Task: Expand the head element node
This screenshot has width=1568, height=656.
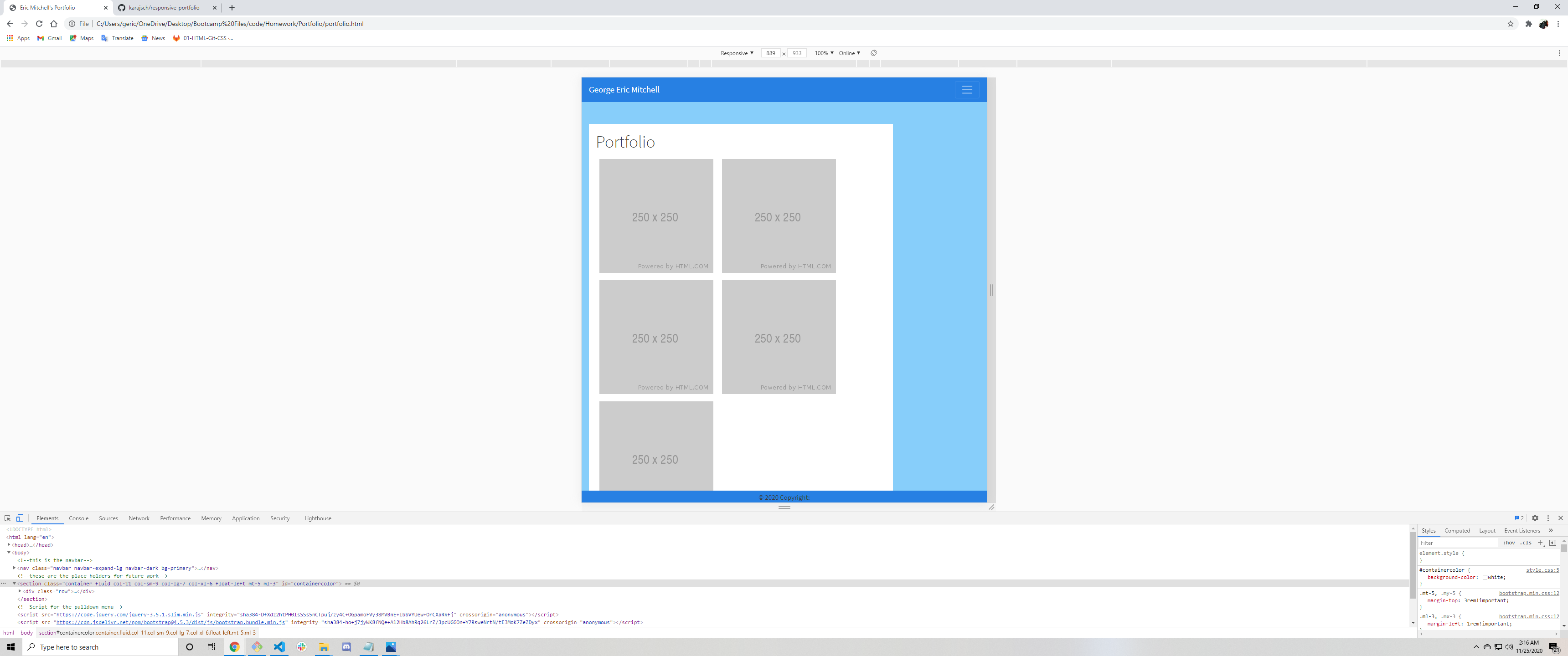Action: pyautogui.click(x=9, y=545)
